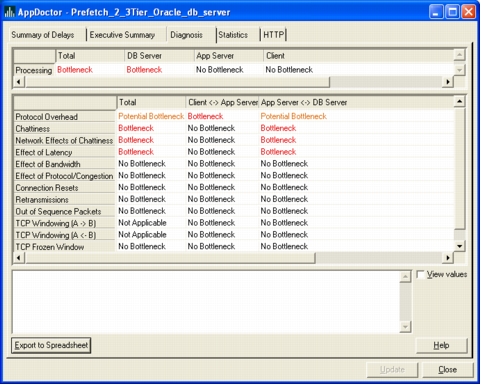
Task: Switch to Summary of Delays tab
Action: coord(43,35)
